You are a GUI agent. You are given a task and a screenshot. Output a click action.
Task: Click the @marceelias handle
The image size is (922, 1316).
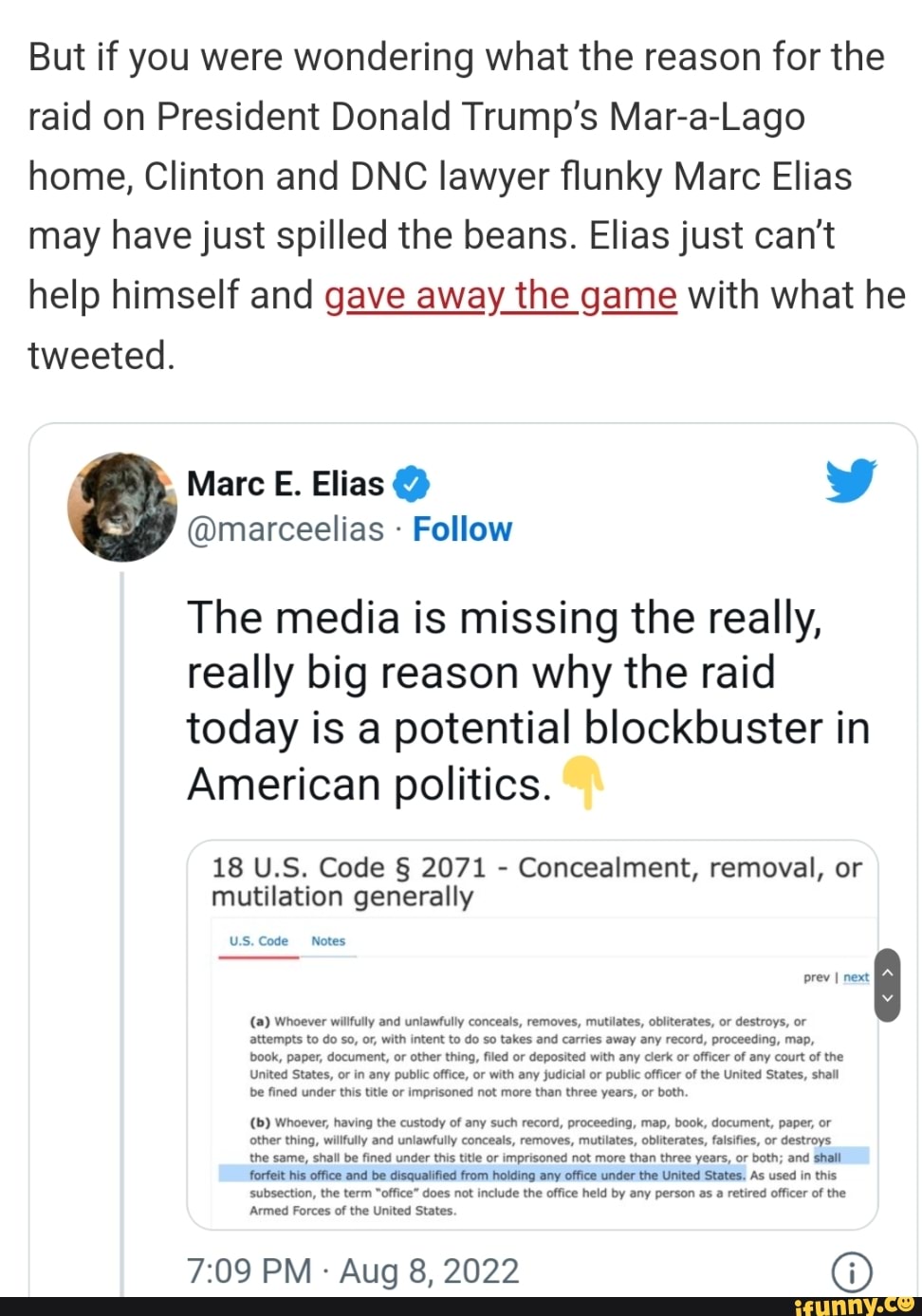[x=286, y=529]
